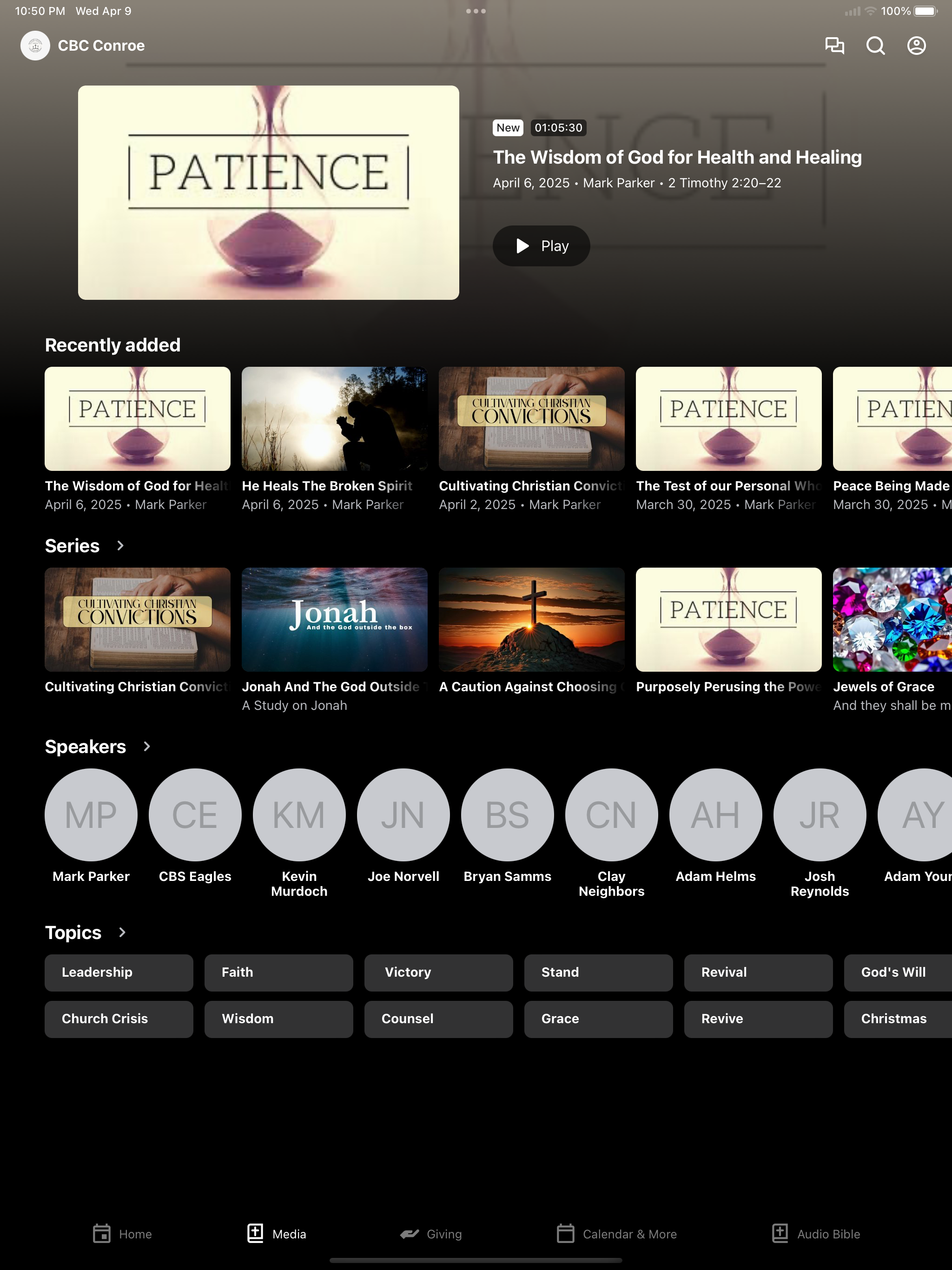This screenshot has height=1270, width=952.
Task: Play the featured sermon
Action: (x=541, y=246)
